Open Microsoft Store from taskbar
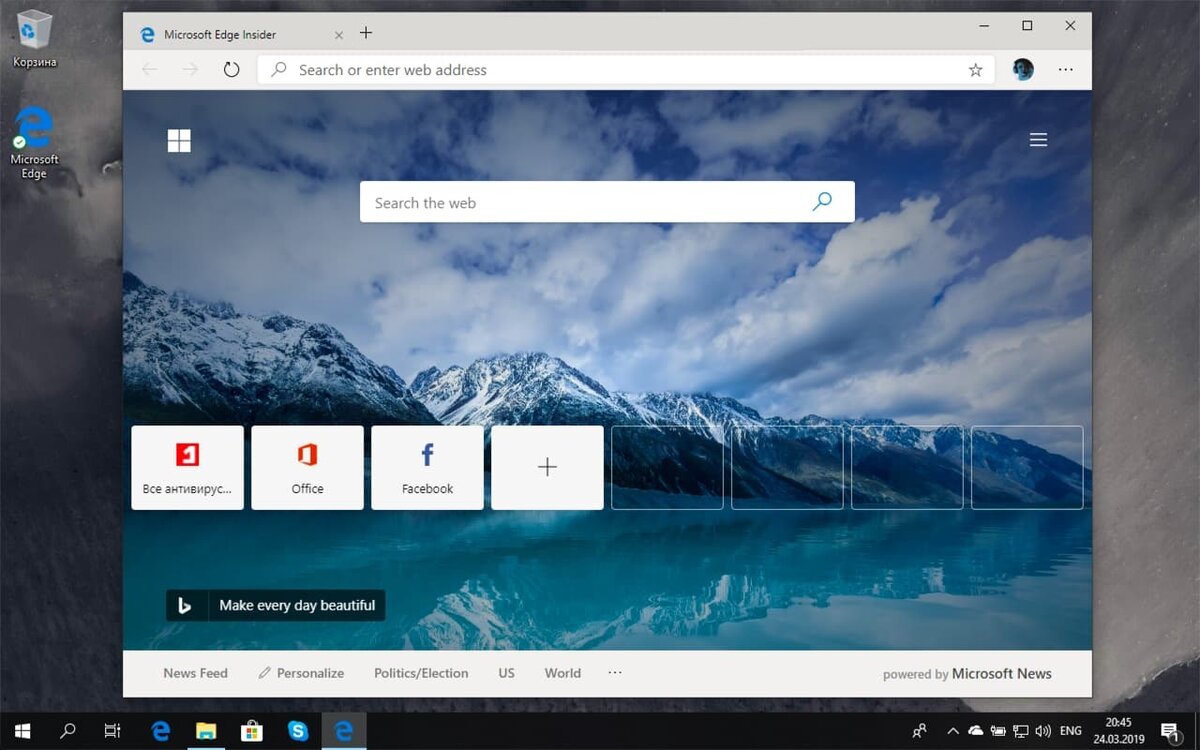Viewport: 1200px width, 750px height. tap(252, 731)
